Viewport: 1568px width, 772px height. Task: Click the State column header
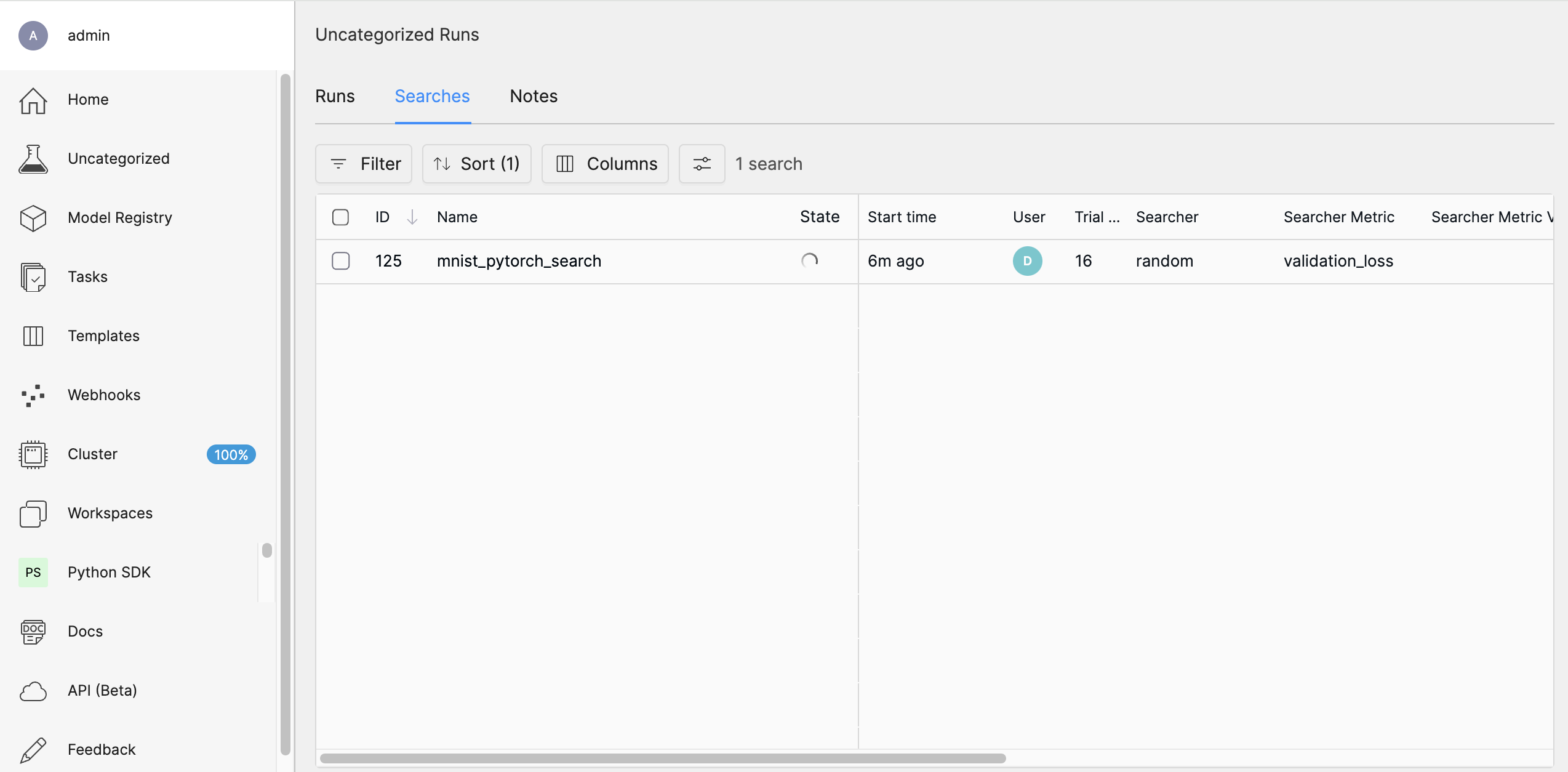pos(820,217)
